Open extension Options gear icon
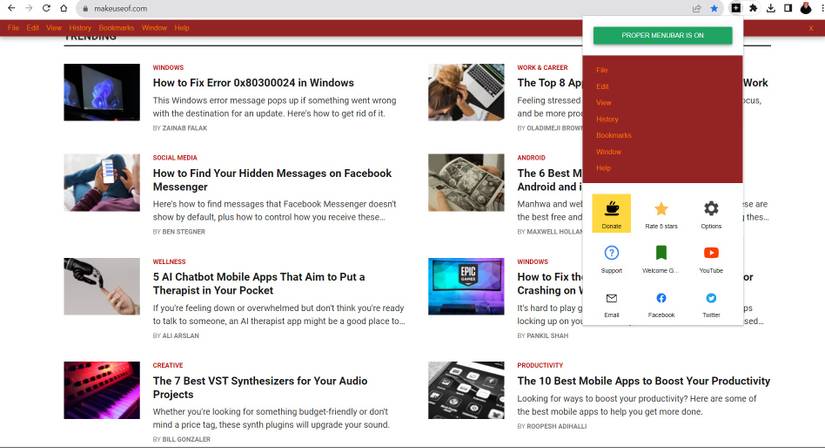This screenshot has width=825, height=448. coord(711,208)
